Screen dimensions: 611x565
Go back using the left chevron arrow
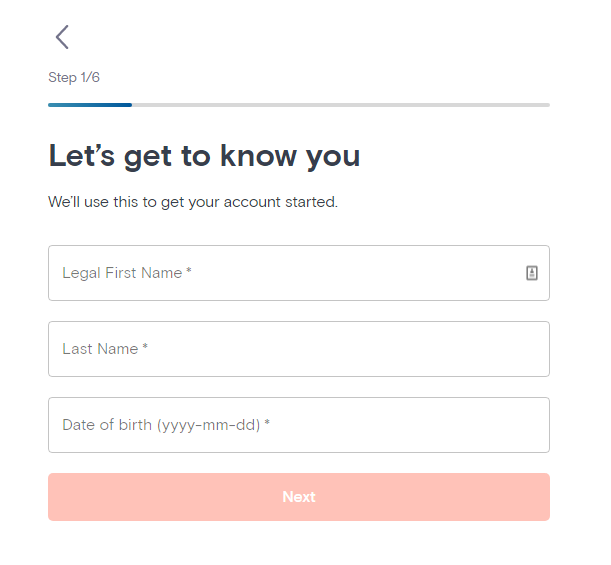pos(62,37)
